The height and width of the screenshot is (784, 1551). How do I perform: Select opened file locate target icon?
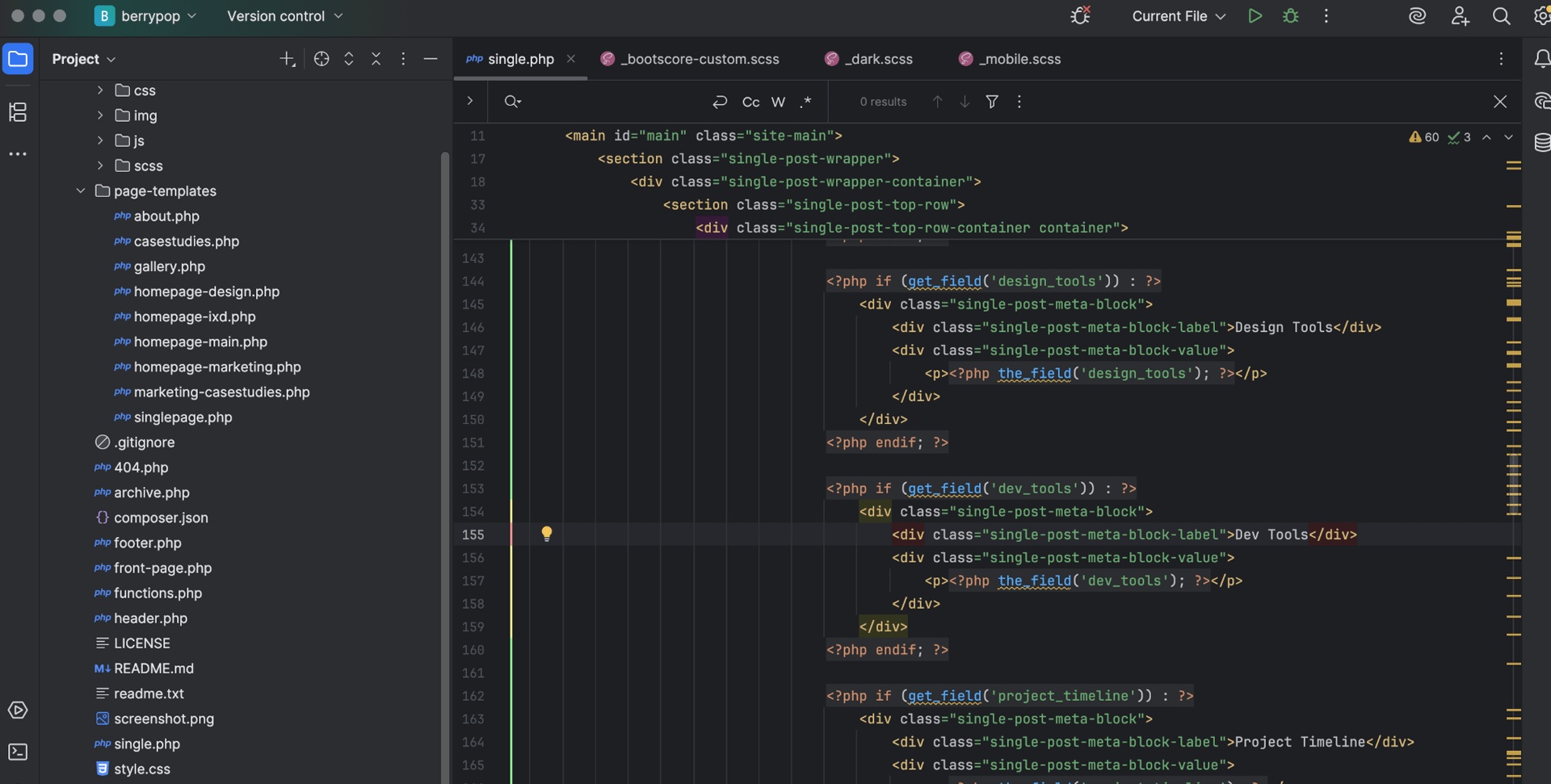[x=322, y=59]
